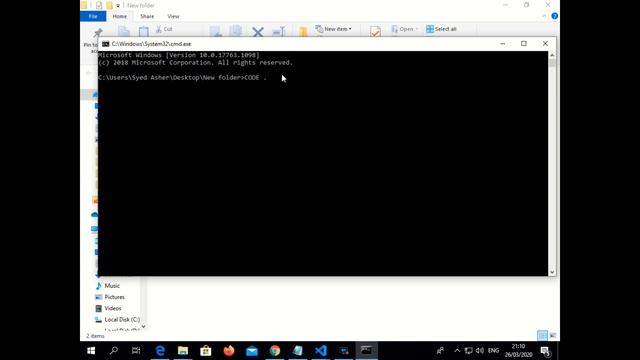This screenshot has height=360, width=640.
Task: Click the Explorer Help question mark icon
Action: pos(554,16)
